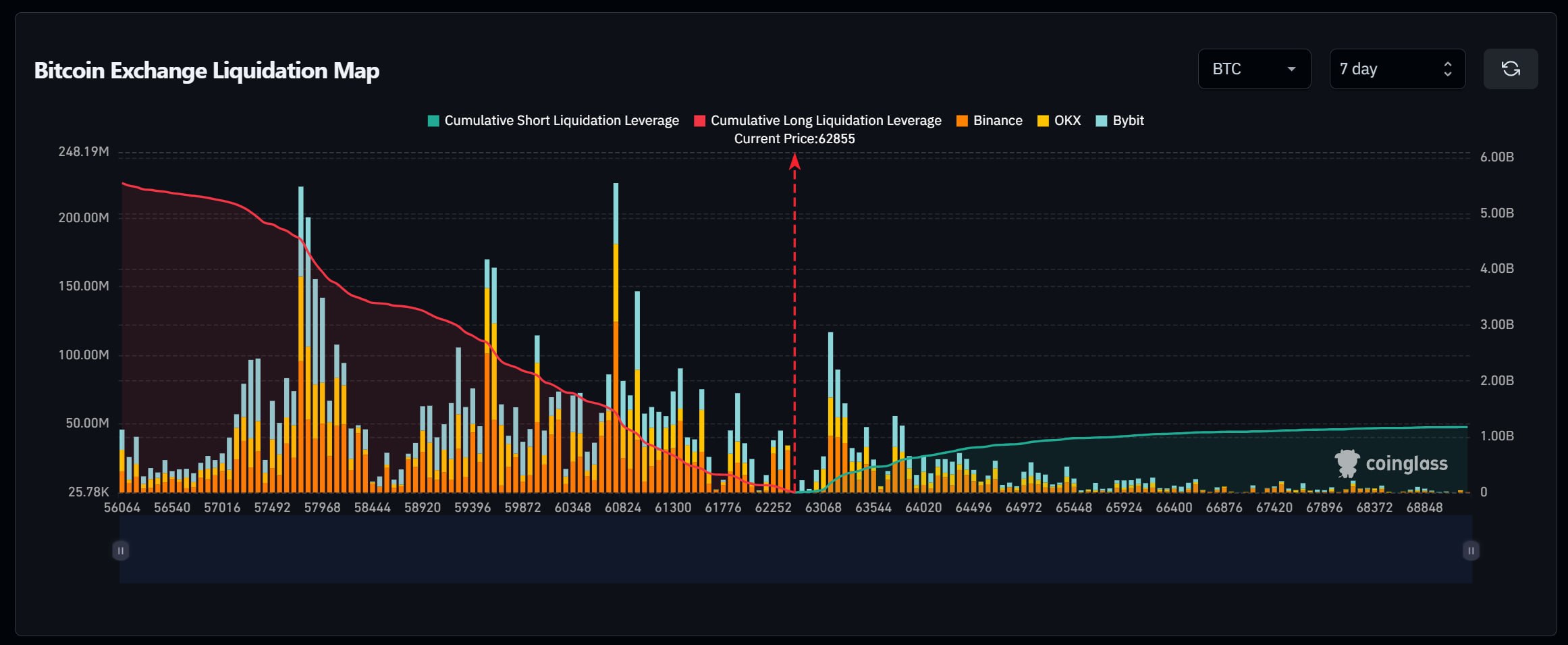Screen dimensions: 1568x645
Task: Click the 6.00B right axis label
Action: (1497, 157)
